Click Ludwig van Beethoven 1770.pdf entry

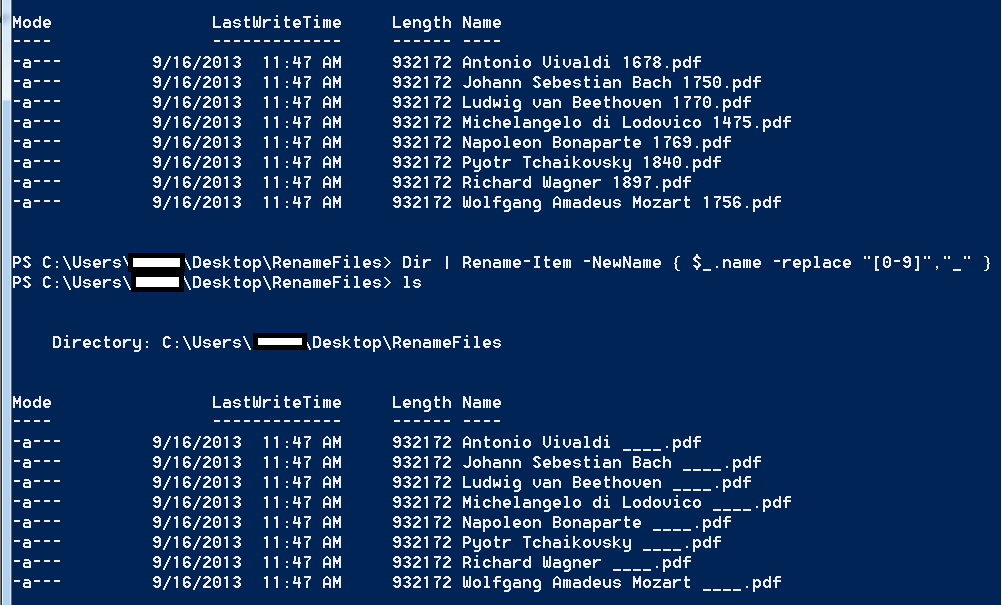[x=606, y=103]
